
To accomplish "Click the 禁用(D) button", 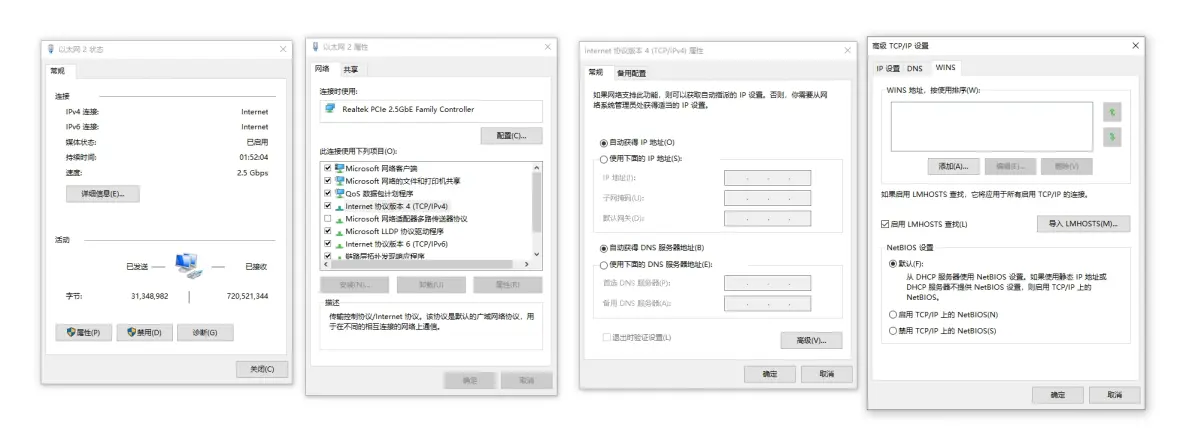I will pos(144,332).
